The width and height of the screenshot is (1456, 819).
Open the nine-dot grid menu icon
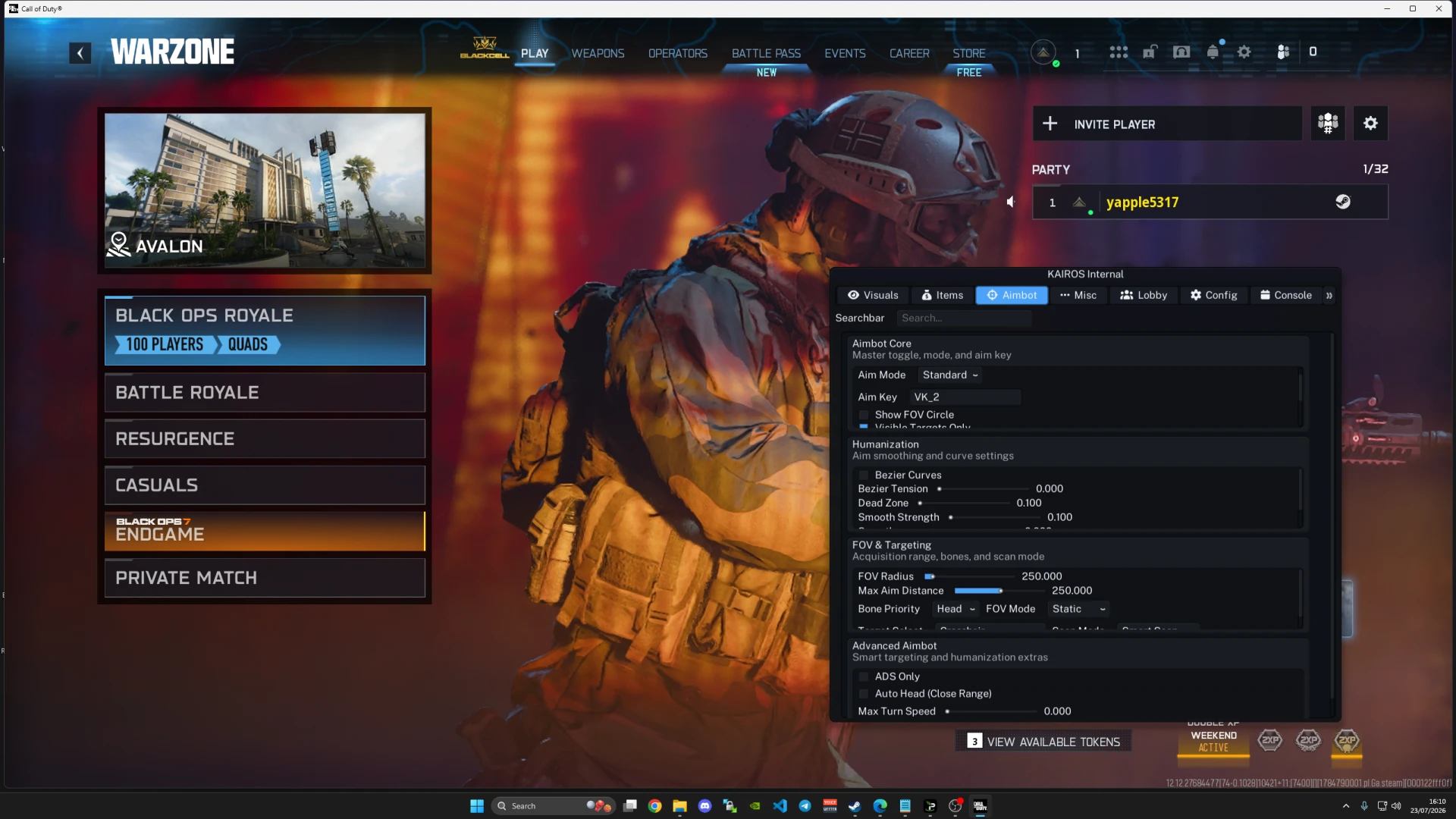pyautogui.click(x=1119, y=52)
